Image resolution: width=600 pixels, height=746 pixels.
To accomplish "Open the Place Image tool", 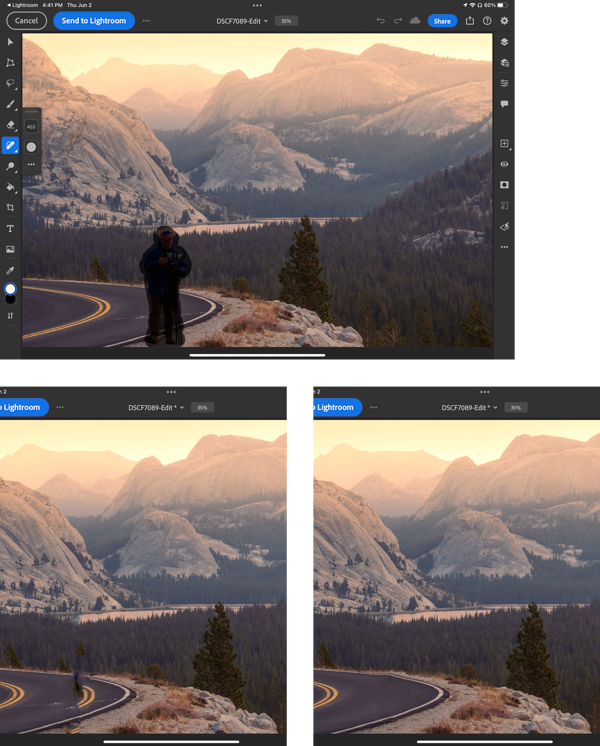I will (x=10, y=249).
